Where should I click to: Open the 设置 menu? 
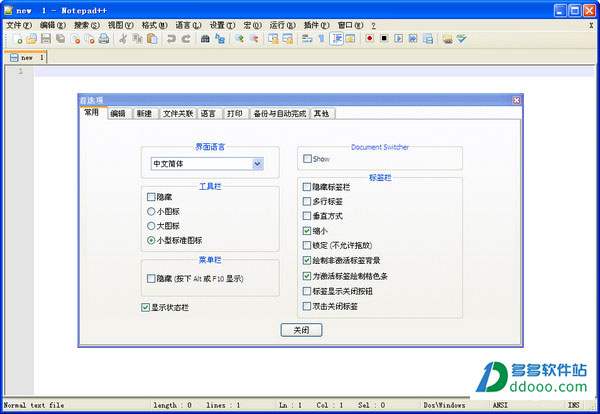(x=222, y=25)
